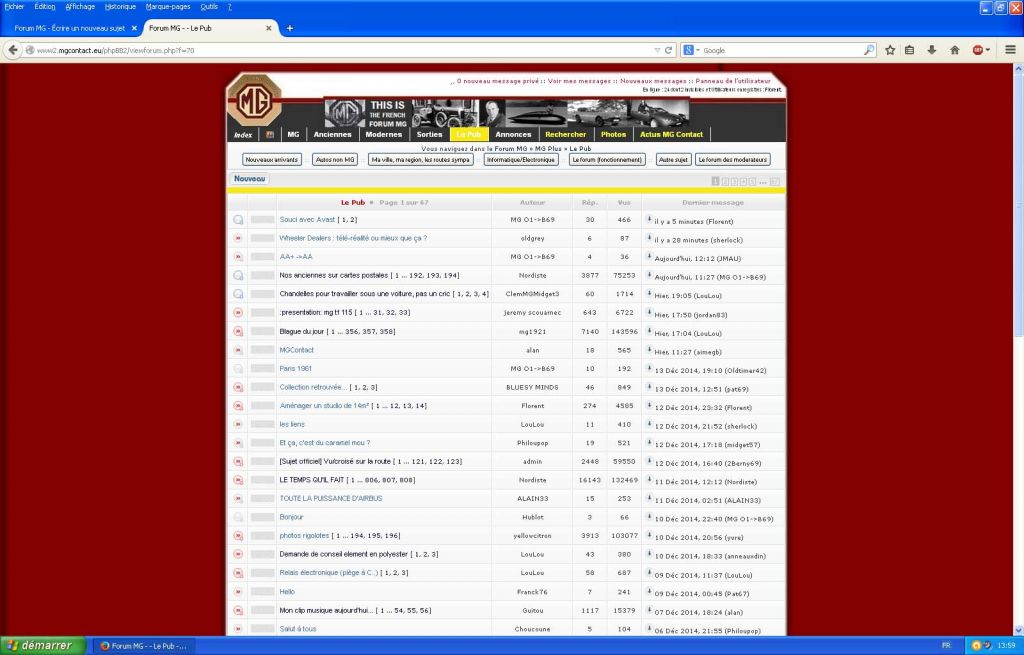Go to the browser home icon
The width and height of the screenshot is (1024, 655).
(954, 50)
